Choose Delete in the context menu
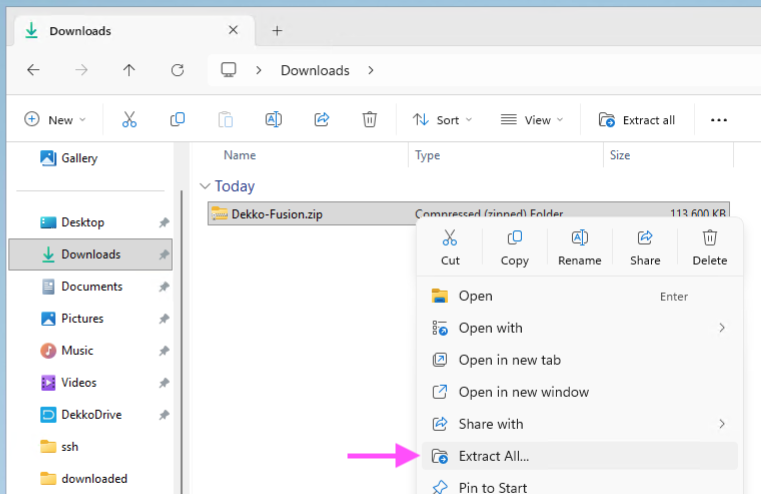The width and height of the screenshot is (761, 494). [x=710, y=247]
